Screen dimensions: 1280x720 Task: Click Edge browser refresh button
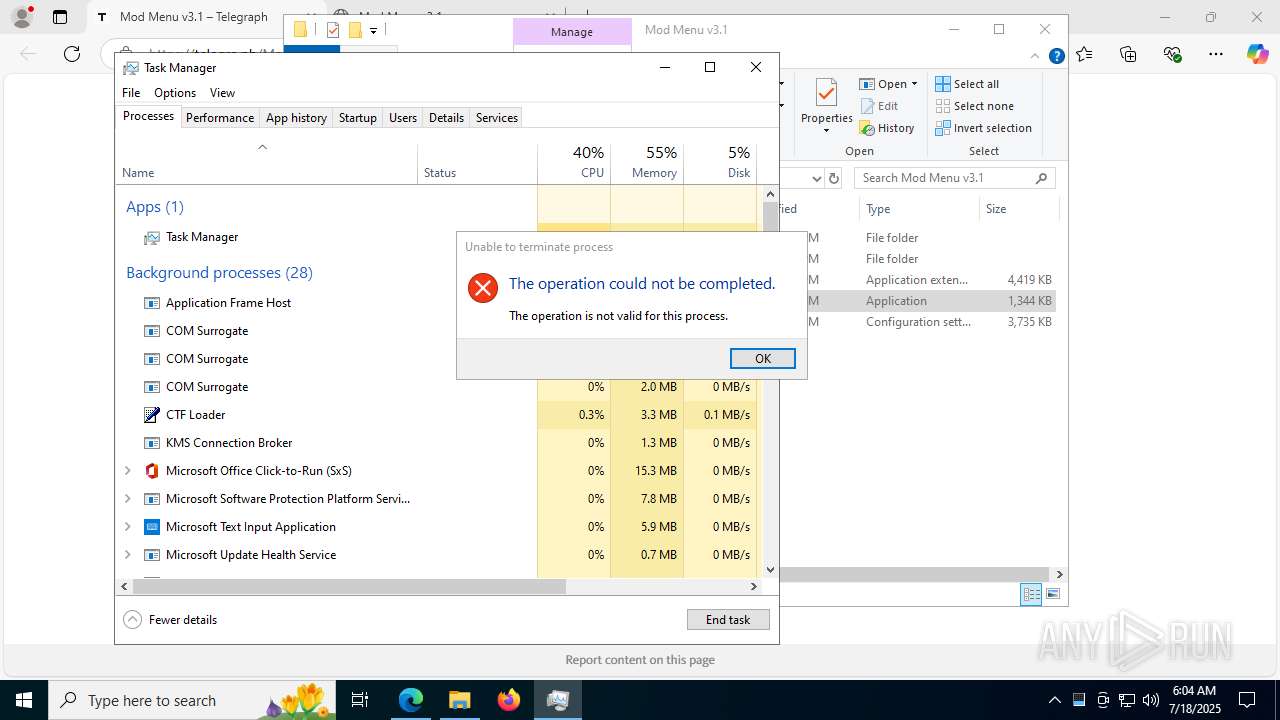tap(72, 54)
